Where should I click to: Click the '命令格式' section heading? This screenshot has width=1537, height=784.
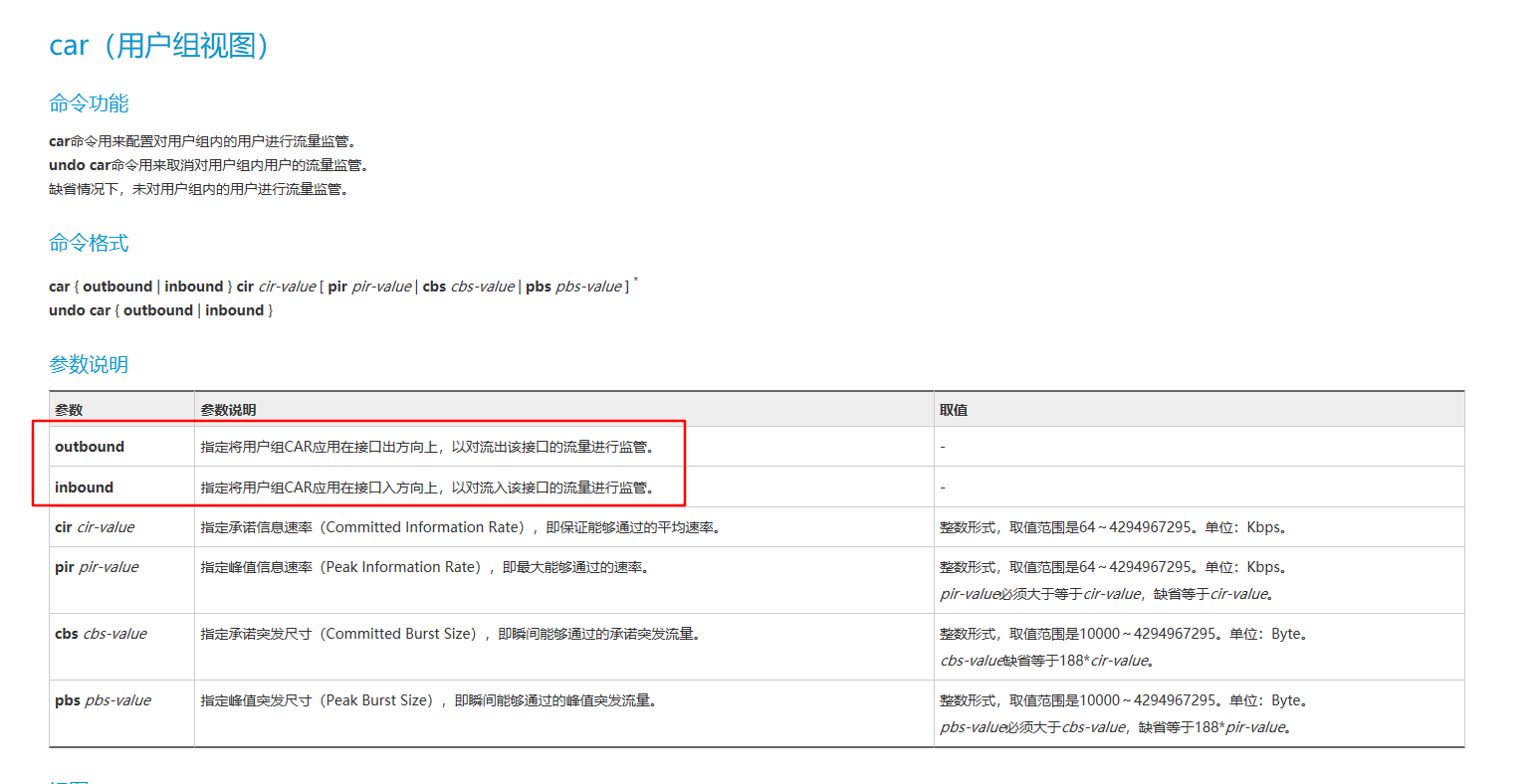(x=89, y=243)
